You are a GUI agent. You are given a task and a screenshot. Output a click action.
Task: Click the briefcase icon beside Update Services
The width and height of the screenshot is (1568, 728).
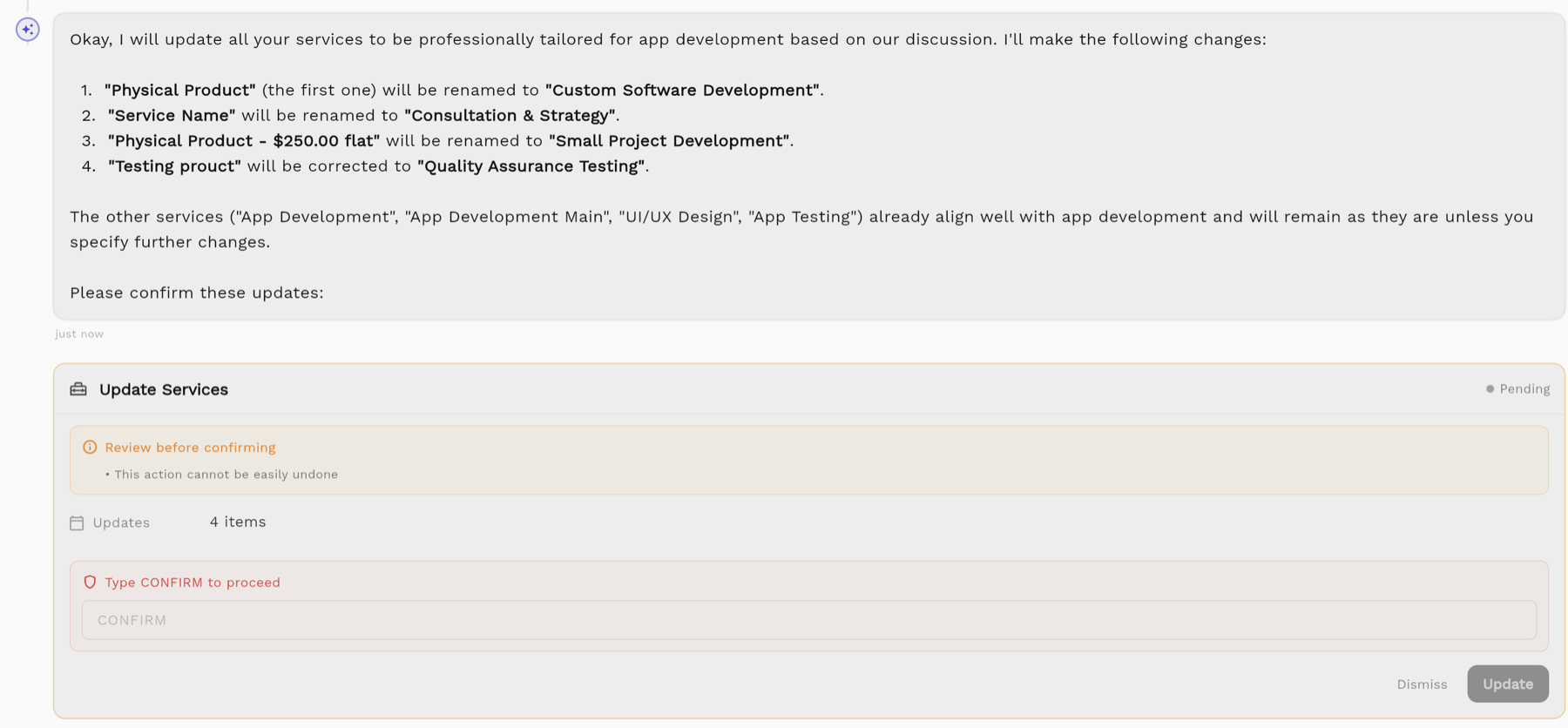[x=78, y=389]
